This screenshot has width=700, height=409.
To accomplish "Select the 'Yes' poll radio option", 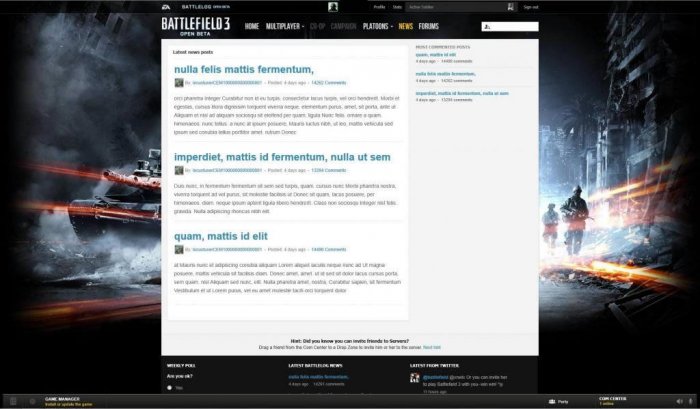I will coord(170,387).
